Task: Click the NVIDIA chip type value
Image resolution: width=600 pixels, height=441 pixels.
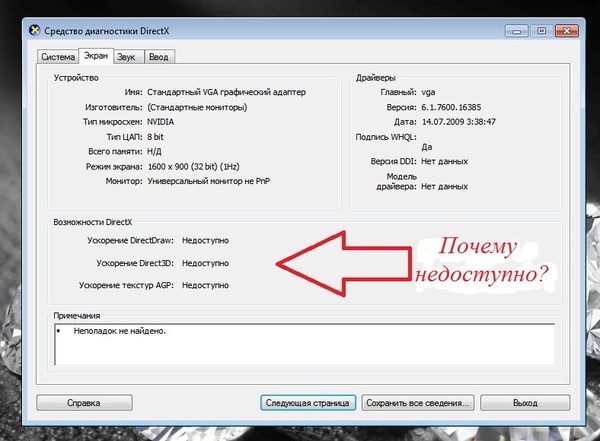Action: pyautogui.click(x=161, y=122)
